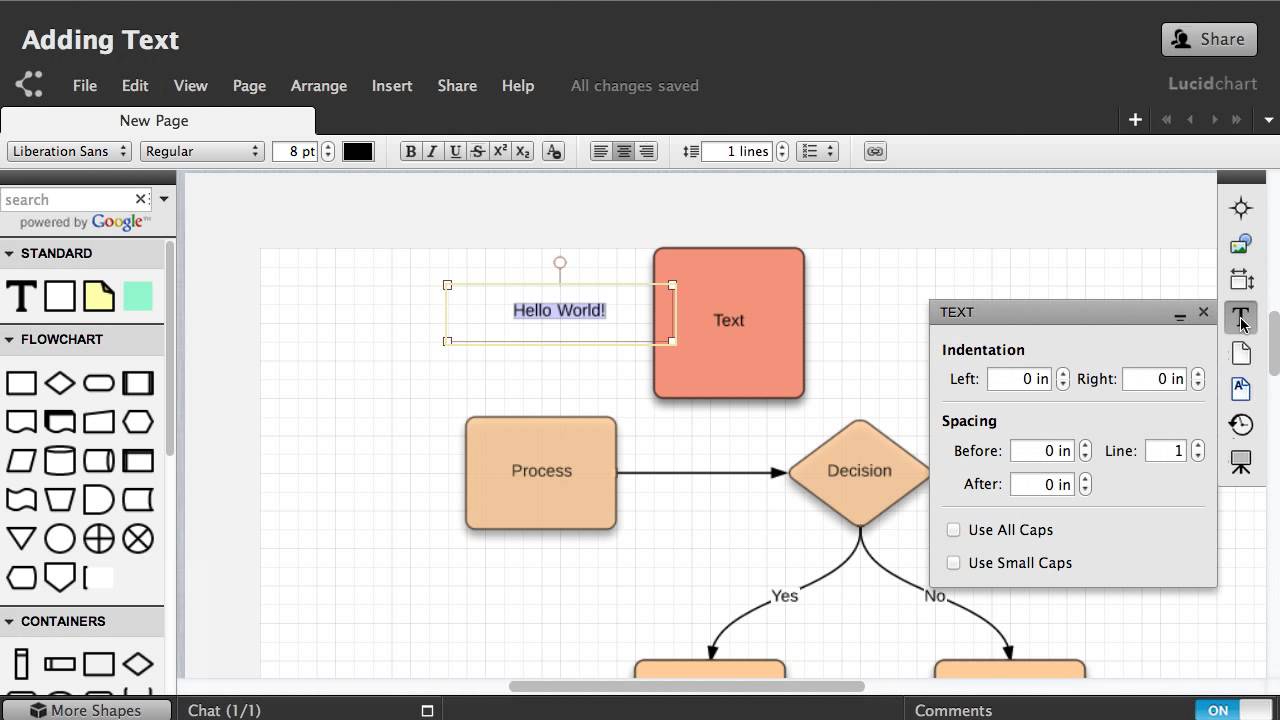This screenshot has height=720, width=1280.
Task: Select the cylinder Database flowchart shape
Action: coord(60,461)
